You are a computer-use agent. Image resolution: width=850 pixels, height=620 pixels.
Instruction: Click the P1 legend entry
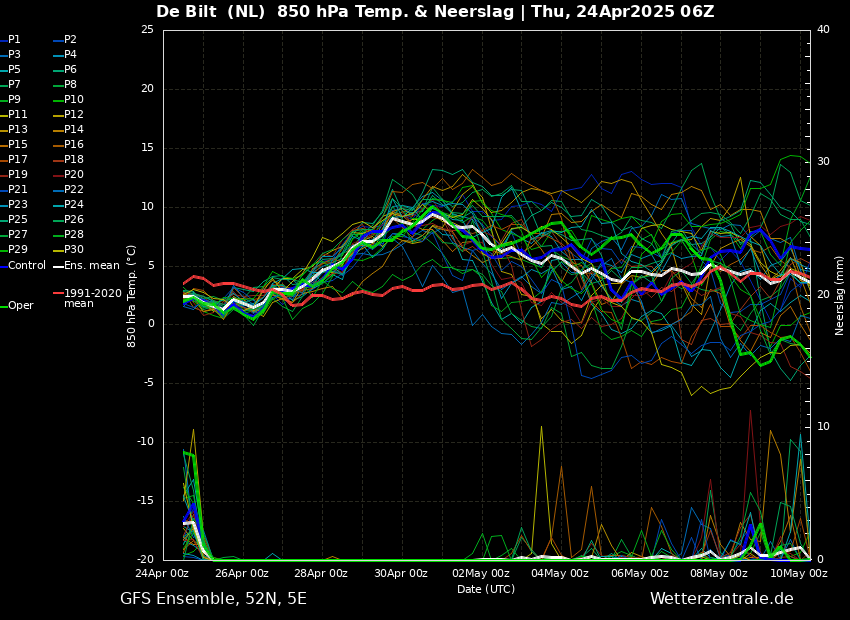click(x=11, y=40)
